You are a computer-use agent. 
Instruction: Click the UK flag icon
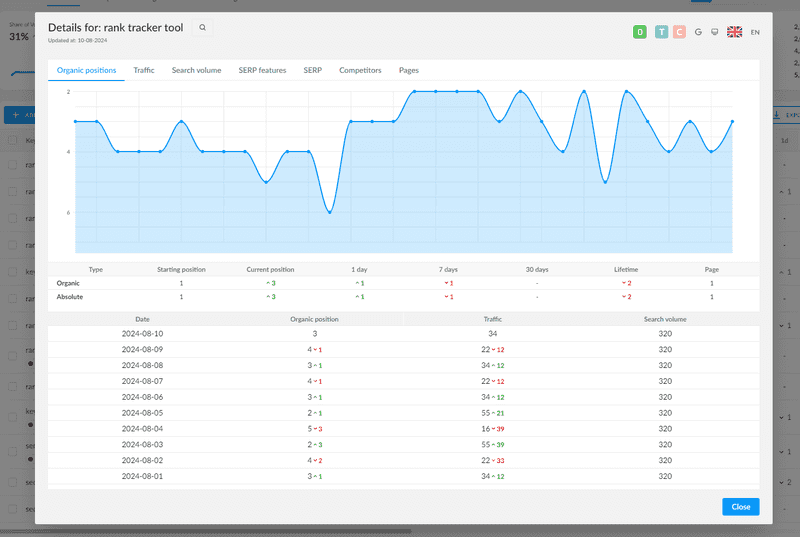(734, 32)
